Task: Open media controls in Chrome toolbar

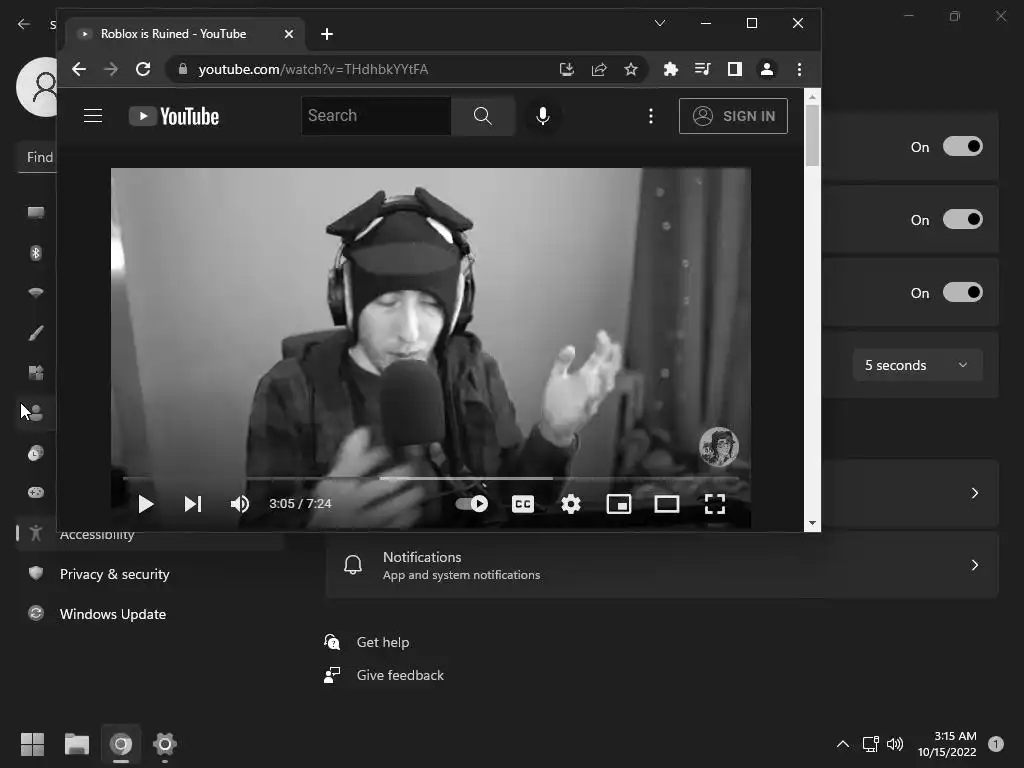Action: 703,69
